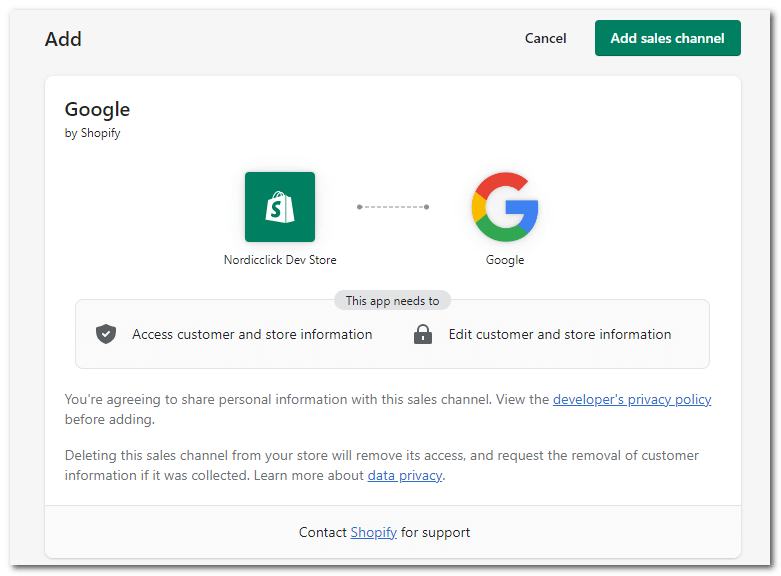Click the 'by Shopify' subtitle
This screenshot has width=781, height=576.
point(93,133)
